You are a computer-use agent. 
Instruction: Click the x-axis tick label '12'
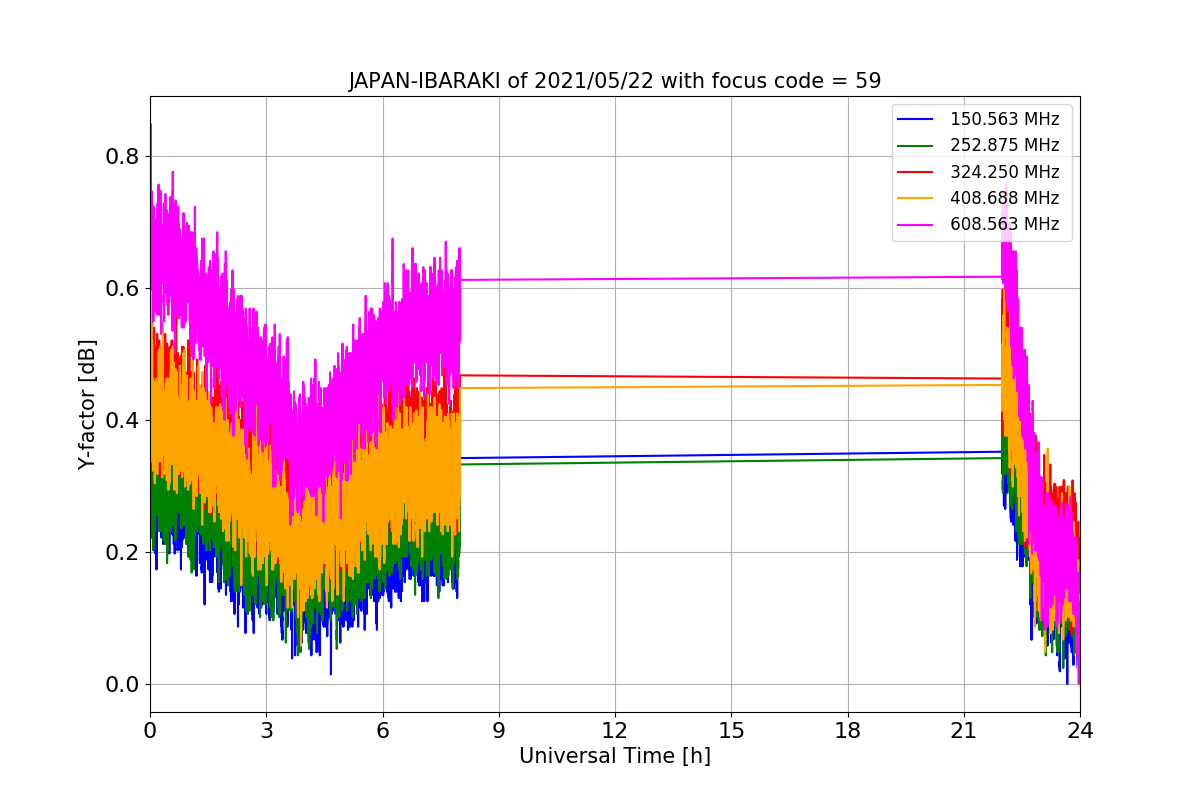(615, 730)
